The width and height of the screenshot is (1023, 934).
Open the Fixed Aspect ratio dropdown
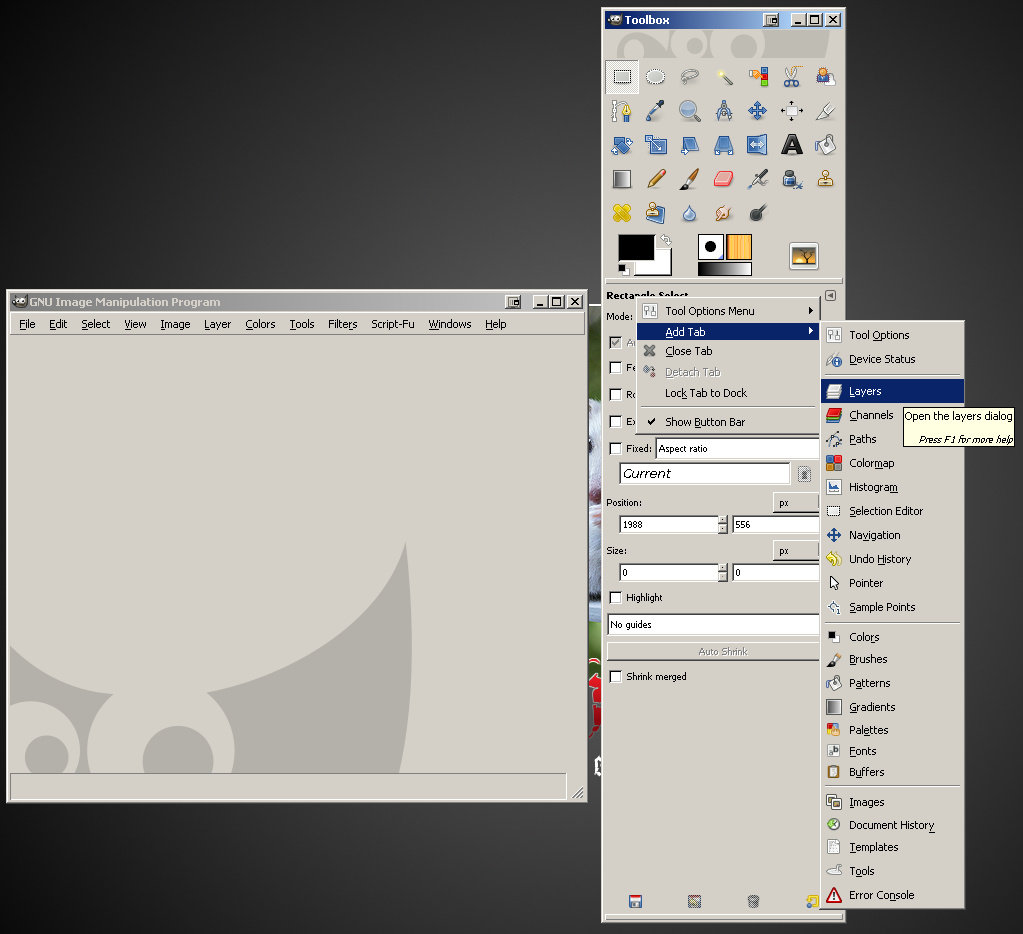pos(737,449)
